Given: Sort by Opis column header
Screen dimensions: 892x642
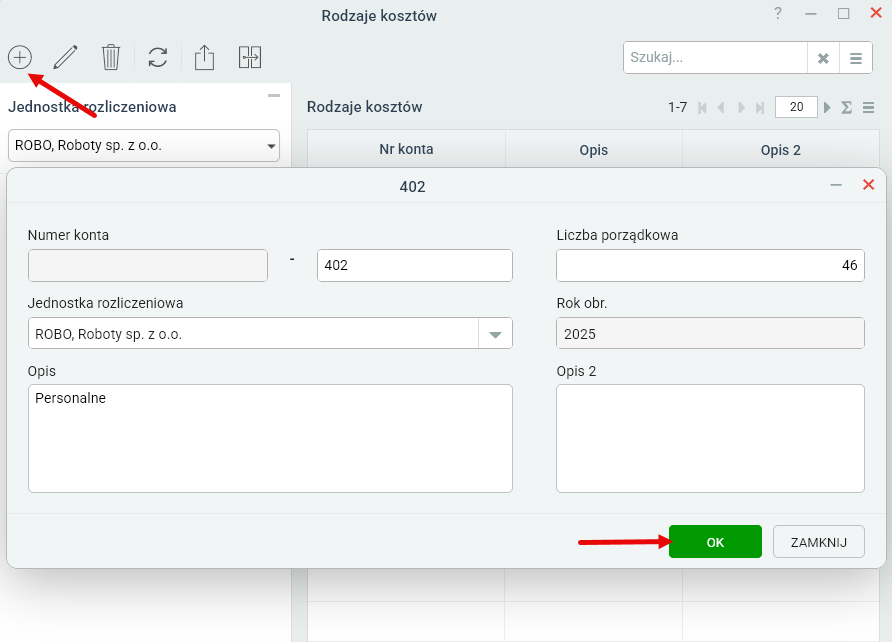Looking at the screenshot, I should [x=594, y=150].
